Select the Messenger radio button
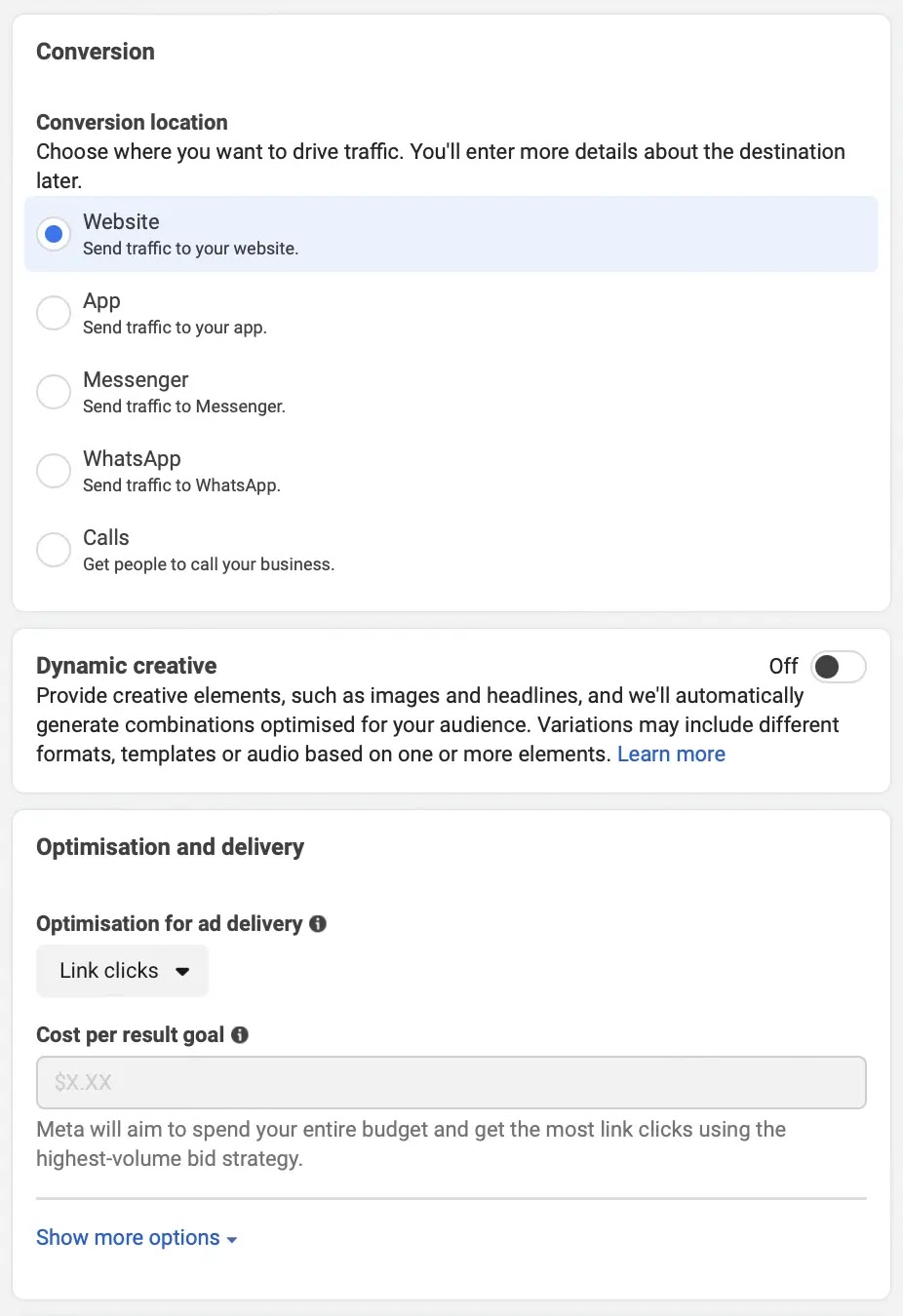The height and width of the screenshot is (1316, 903). tap(54, 392)
